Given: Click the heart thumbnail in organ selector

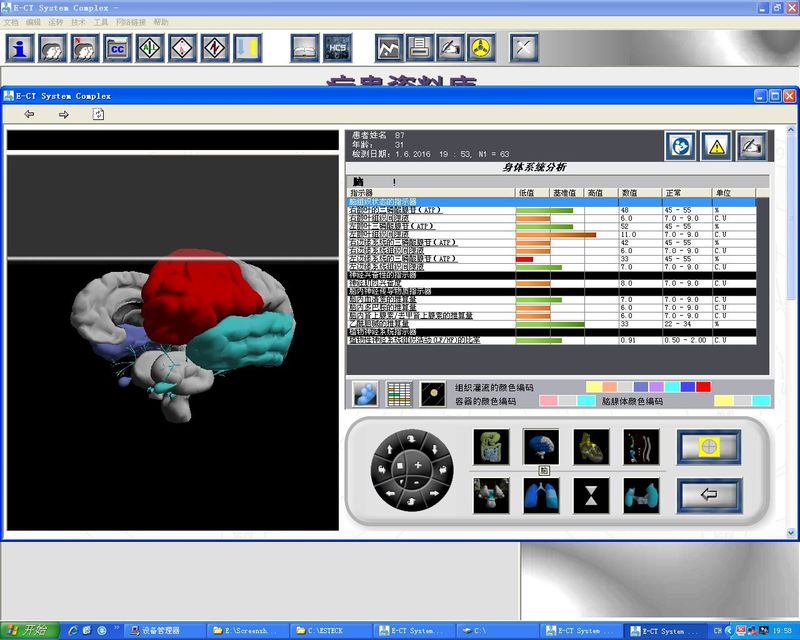Looking at the screenshot, I should click(591, 448).
